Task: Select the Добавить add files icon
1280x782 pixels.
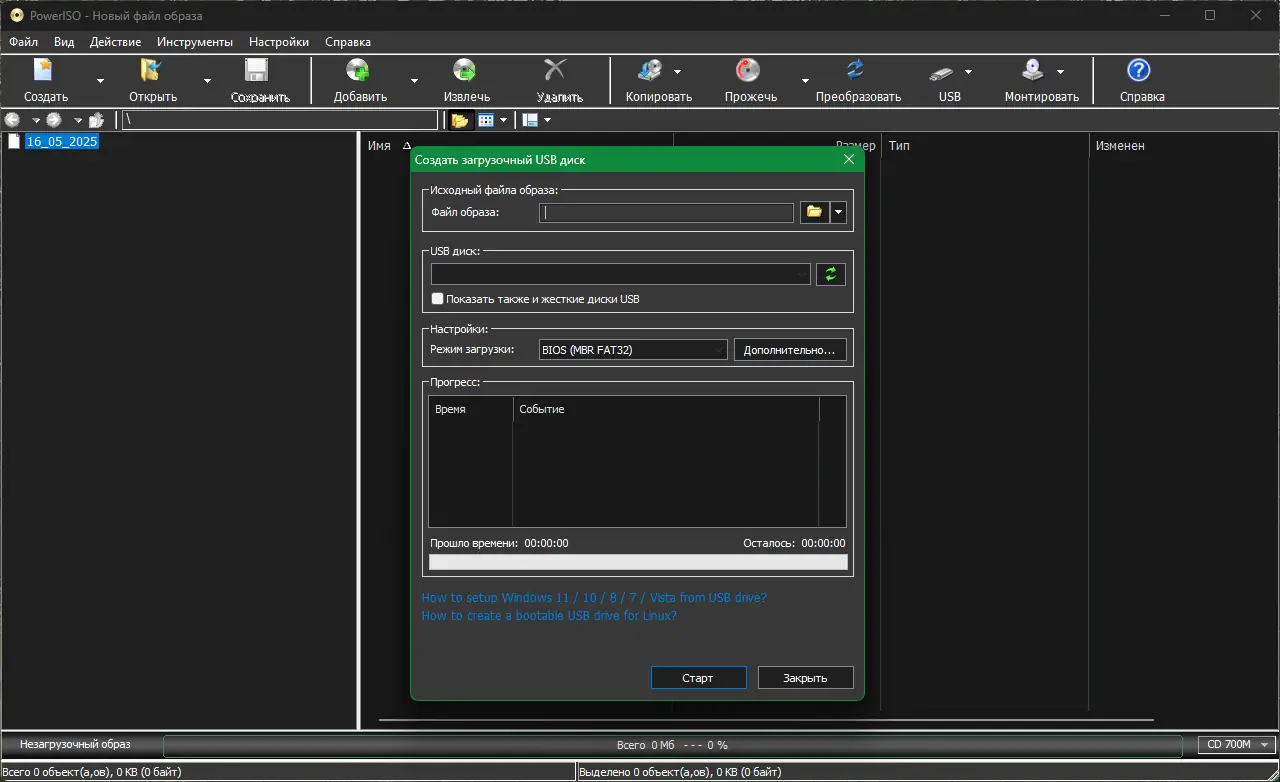Action: 358,71
